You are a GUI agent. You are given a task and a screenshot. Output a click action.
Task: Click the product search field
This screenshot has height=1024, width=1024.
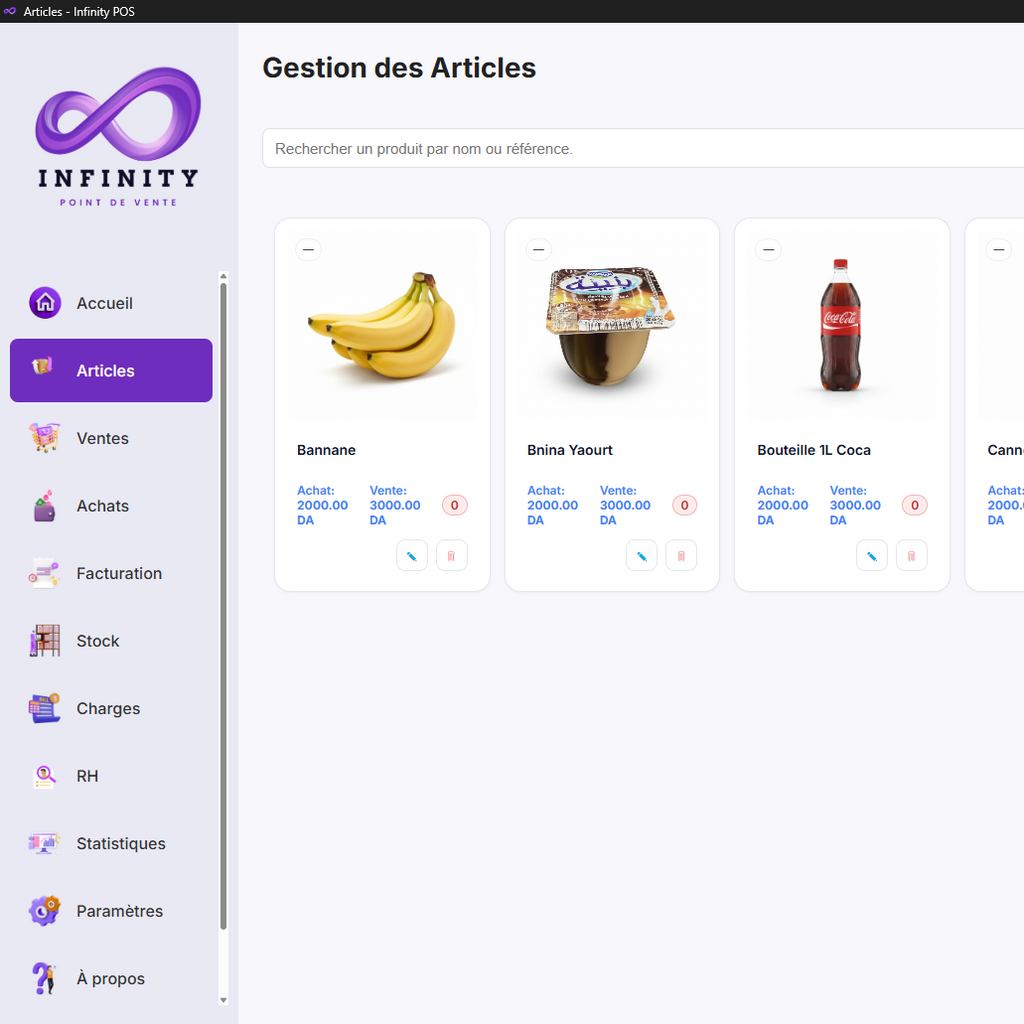pos(640,148)
